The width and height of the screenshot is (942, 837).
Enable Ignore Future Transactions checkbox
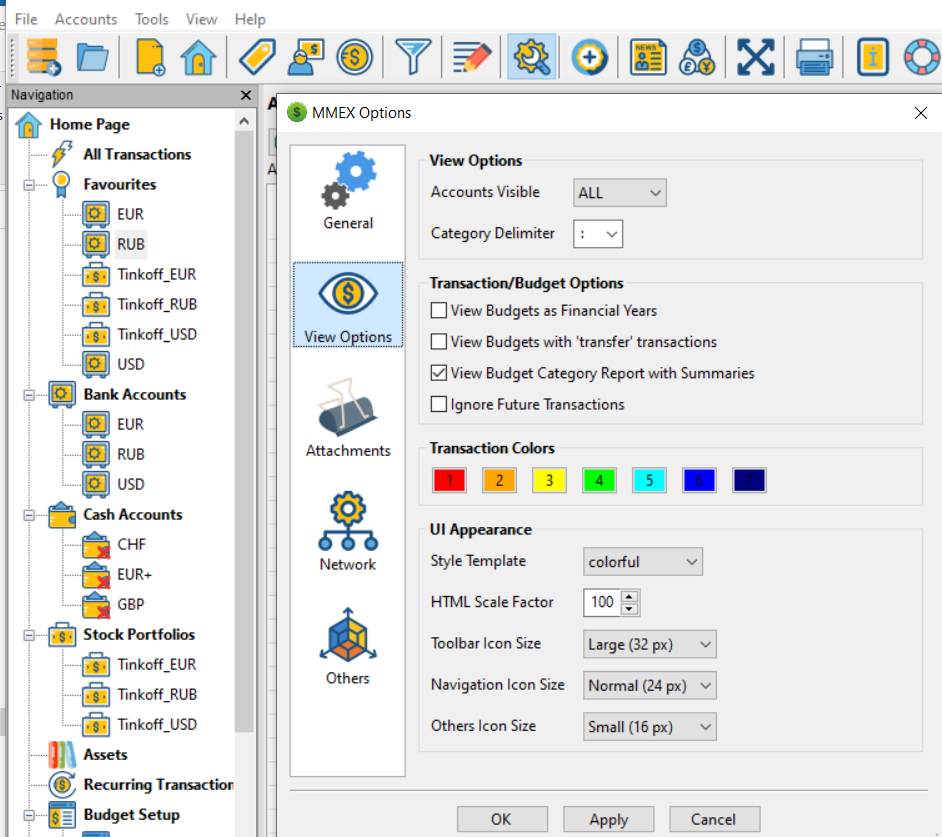coord(439,404)
